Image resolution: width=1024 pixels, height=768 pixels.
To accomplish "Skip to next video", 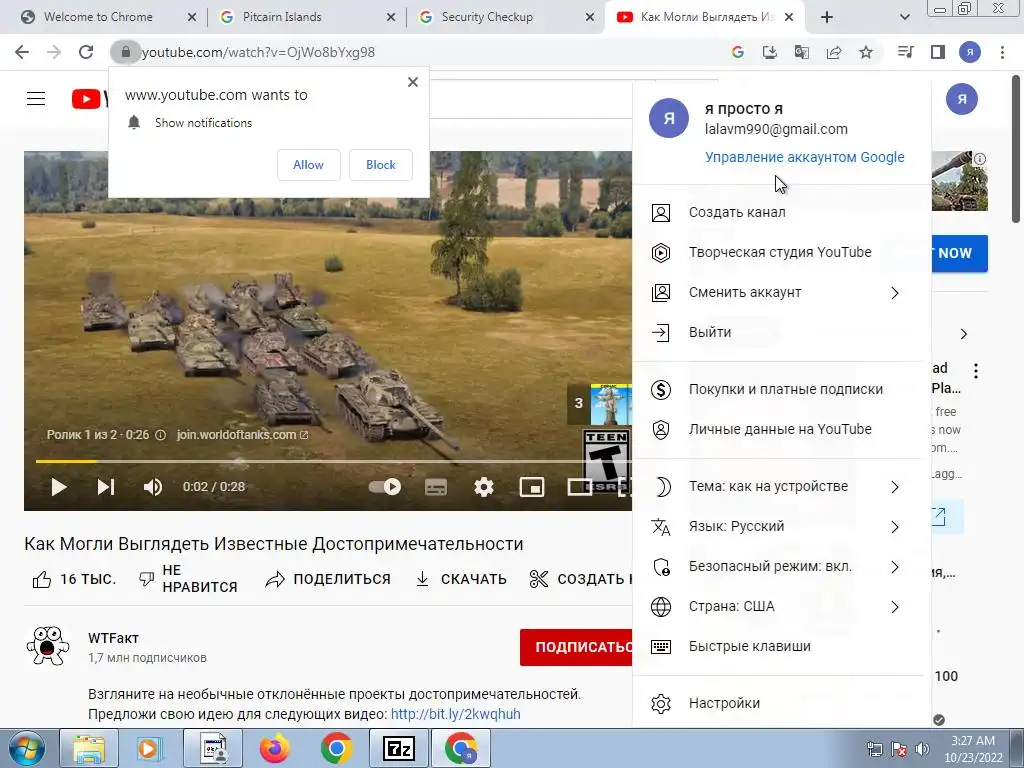I will click(x=106, y=487).
